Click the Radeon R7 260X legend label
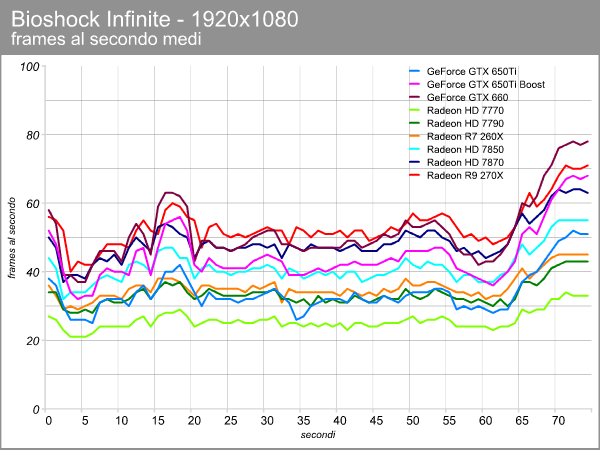 point(465,137)
